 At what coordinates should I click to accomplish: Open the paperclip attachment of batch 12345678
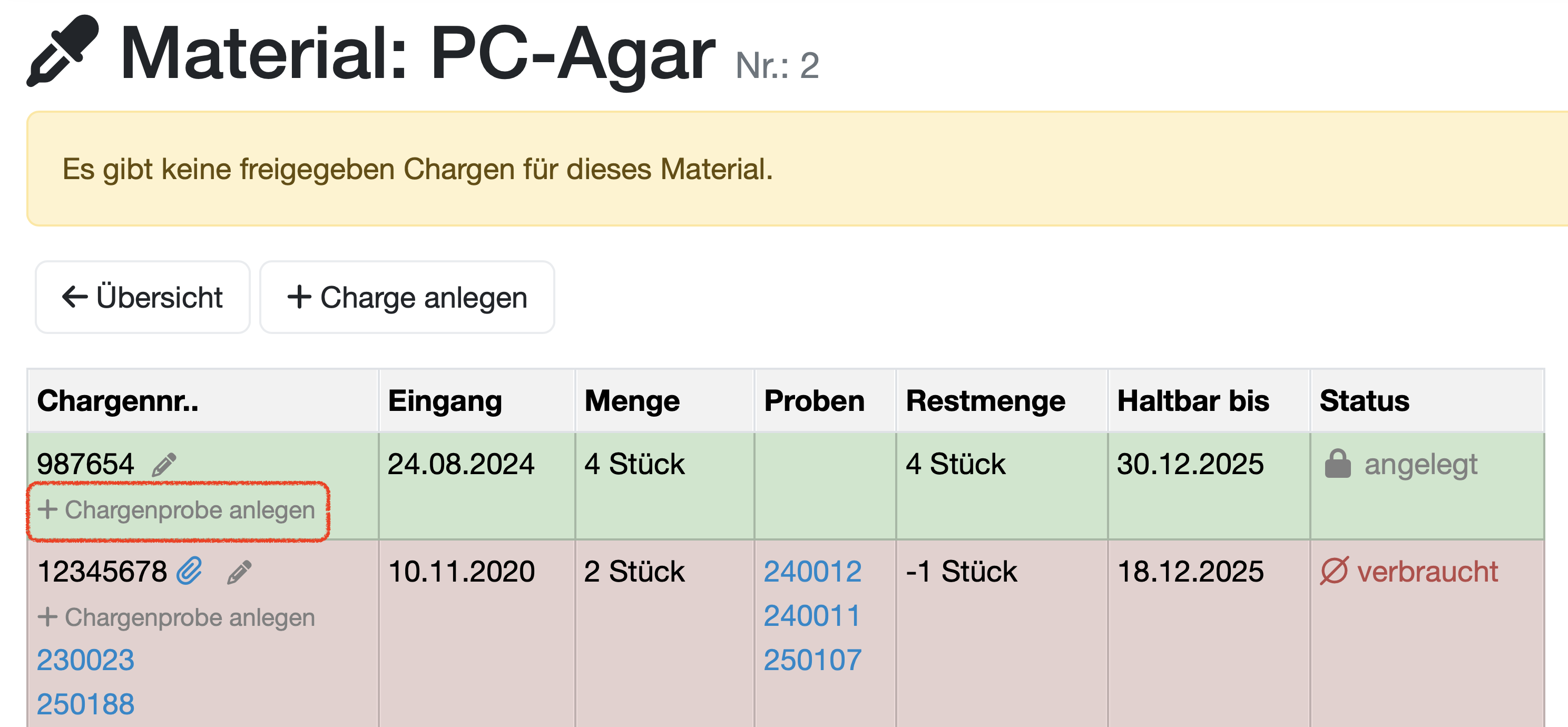[190, 571]
